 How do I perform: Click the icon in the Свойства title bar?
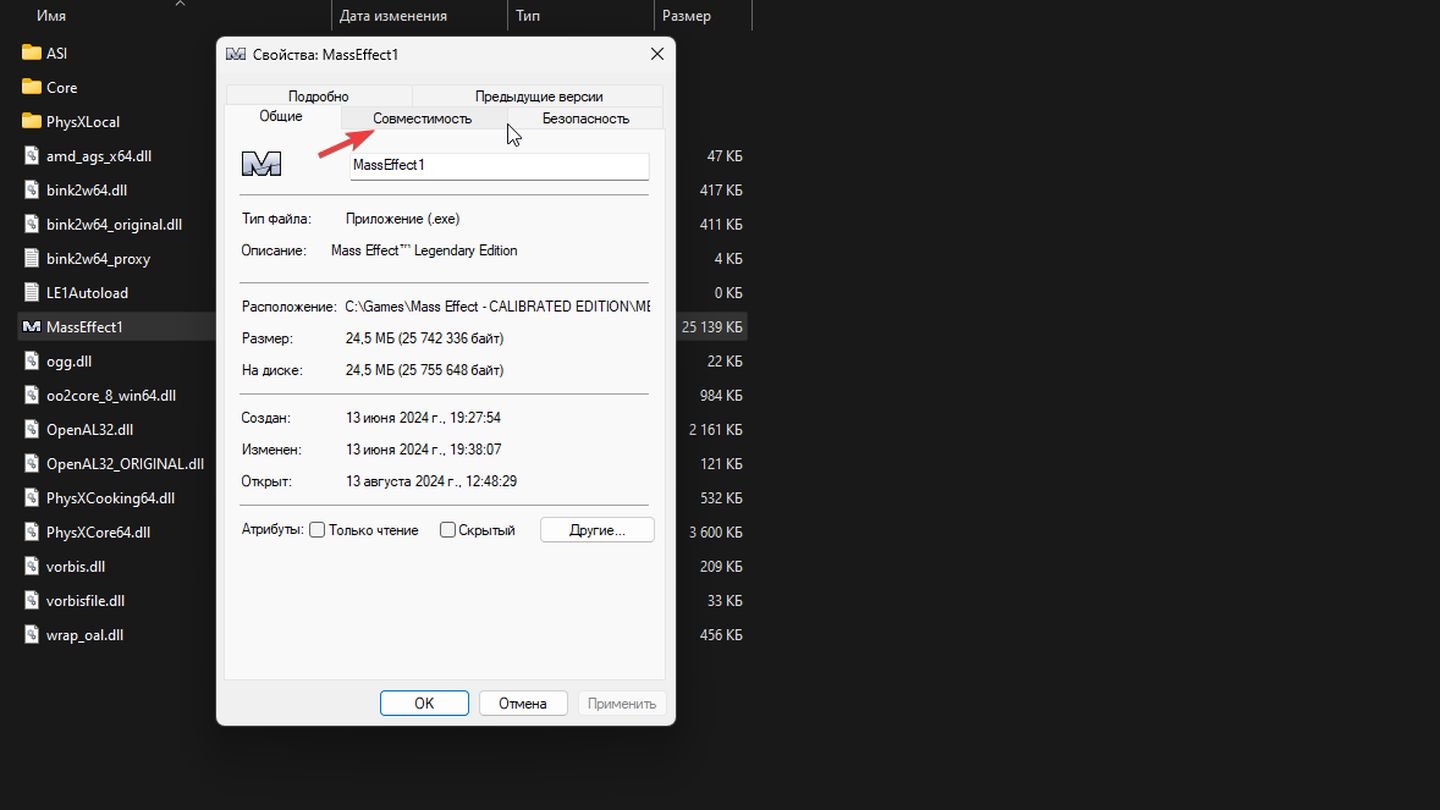click(236, 55)
